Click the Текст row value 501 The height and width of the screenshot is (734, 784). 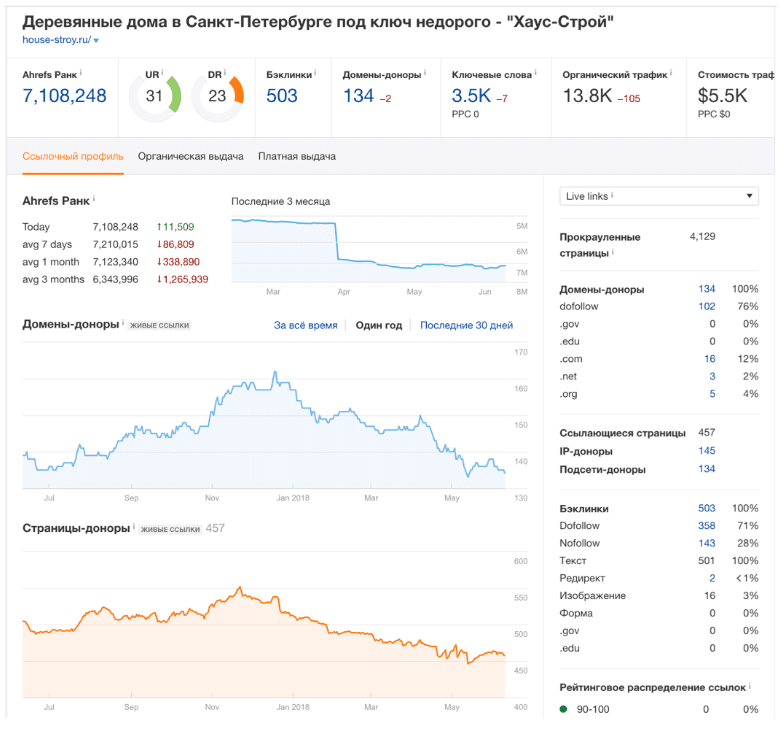[706, 561]
